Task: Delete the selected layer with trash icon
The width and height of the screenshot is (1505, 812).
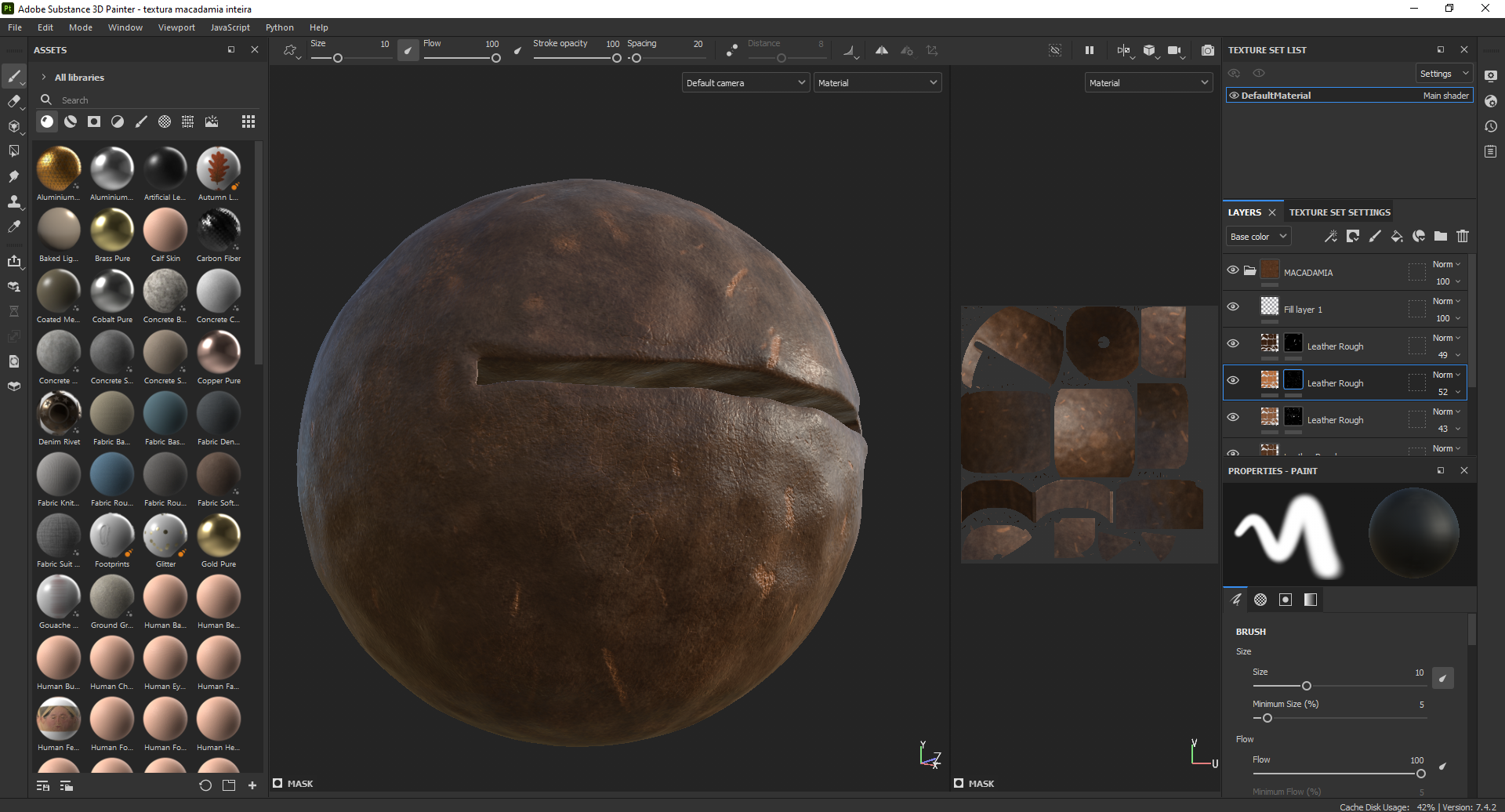Action: click(1463, 236)
